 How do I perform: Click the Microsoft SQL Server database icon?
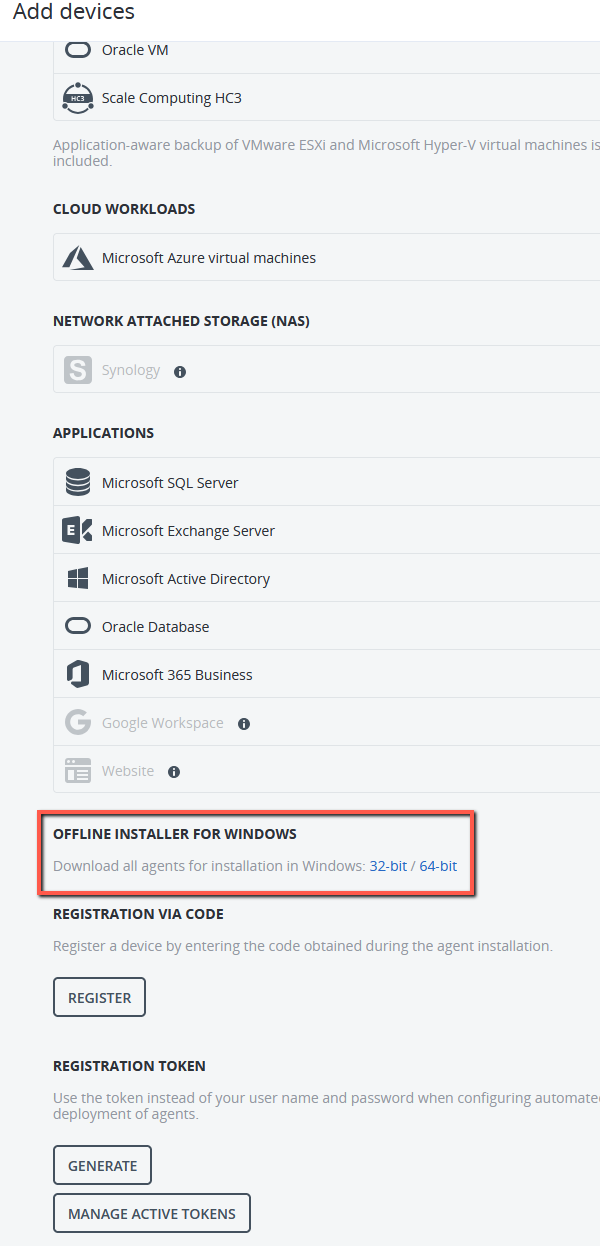(x=78, y=483)
